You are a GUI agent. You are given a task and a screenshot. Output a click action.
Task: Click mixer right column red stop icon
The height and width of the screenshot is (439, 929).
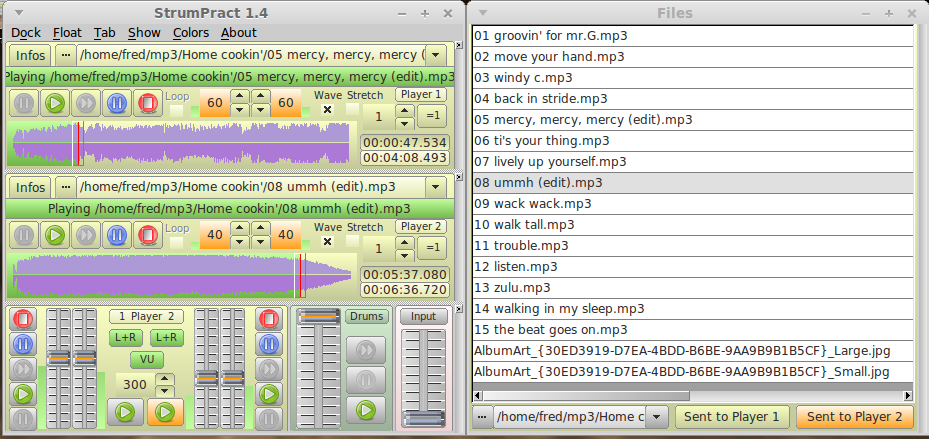tap(268, 319)
